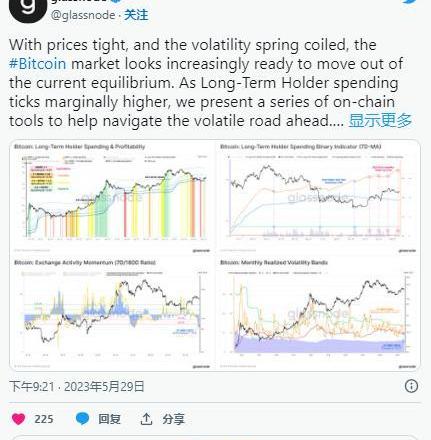Click the tweet body text
The width and height of the screenshot is (431, 440).
(206, 83)
